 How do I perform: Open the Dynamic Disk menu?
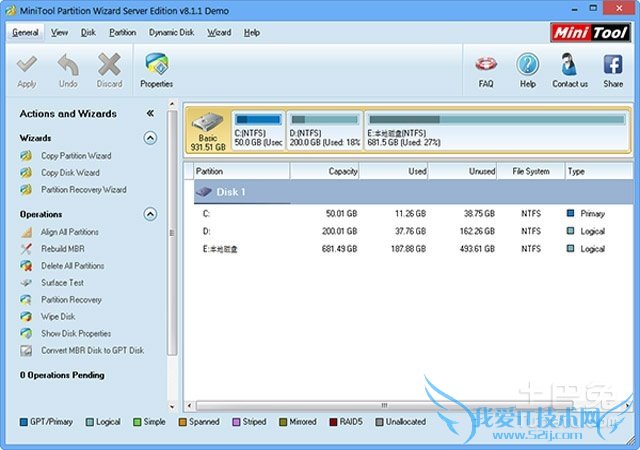171,32
